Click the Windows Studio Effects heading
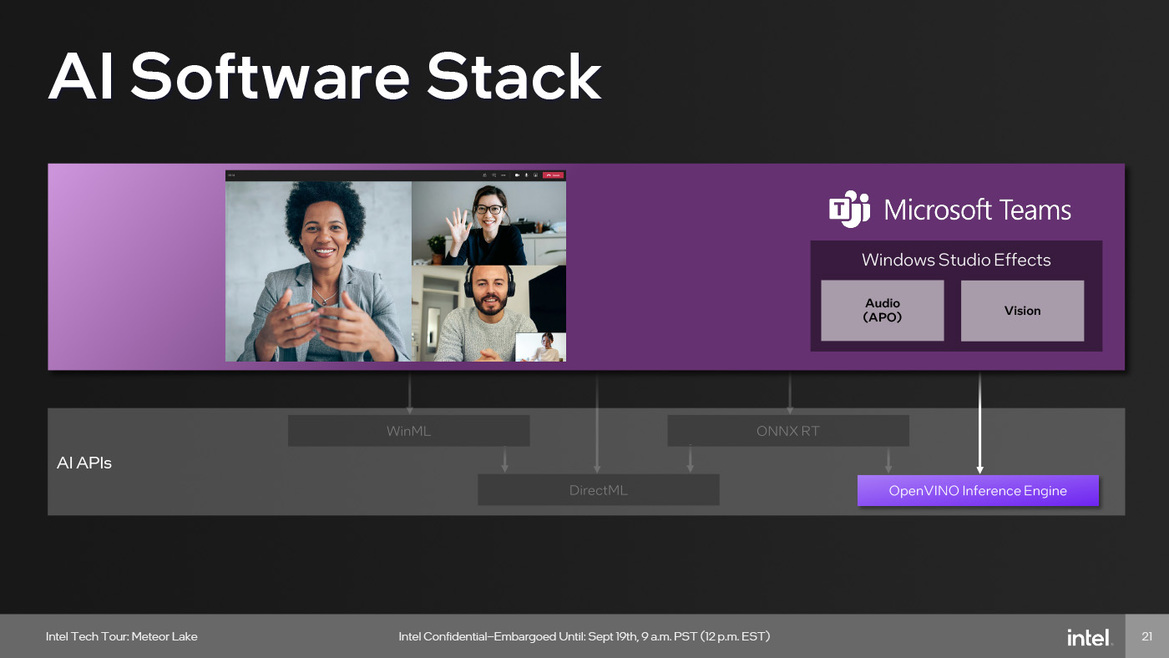The height and width of the screenshot is (658, 1169). [x=957, y=259]
